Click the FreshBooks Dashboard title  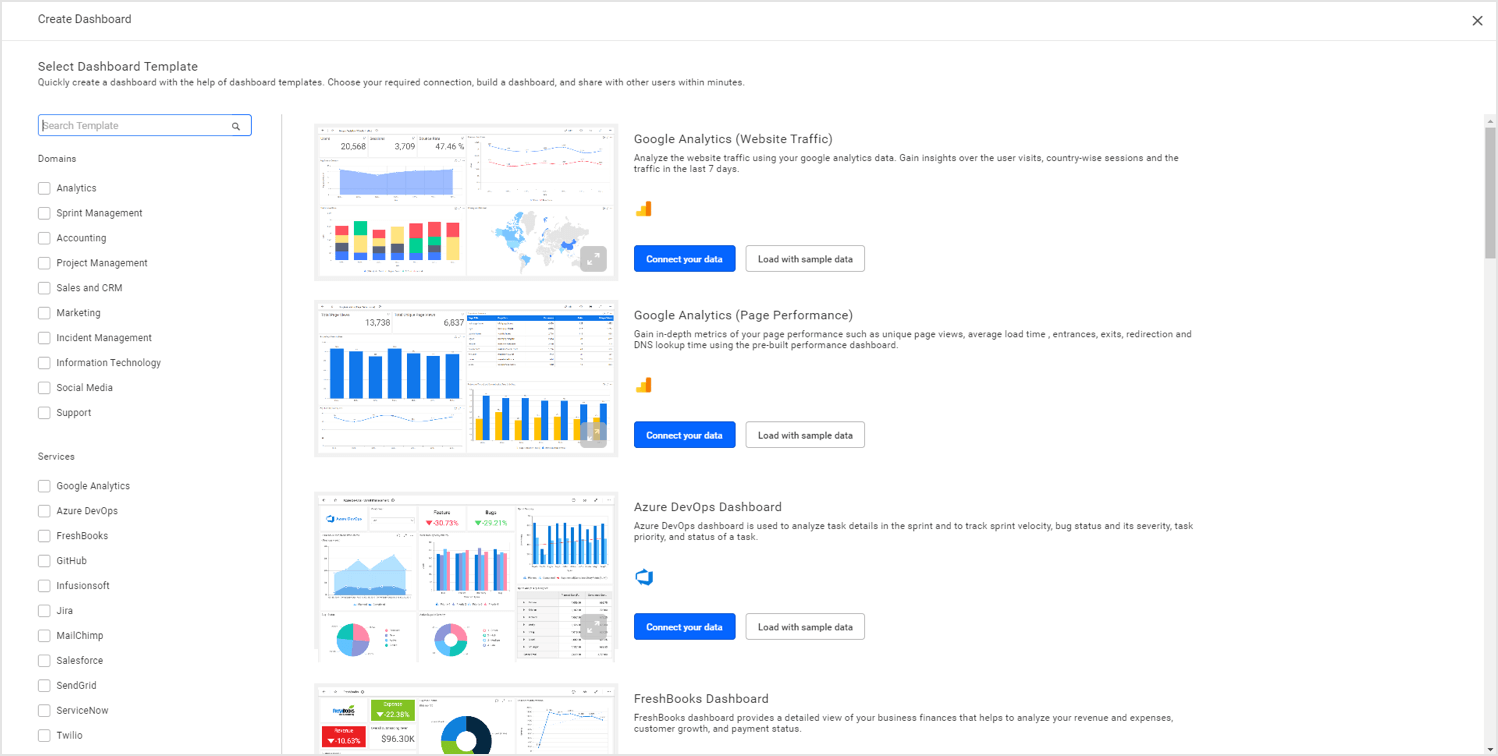coord(701,699)
